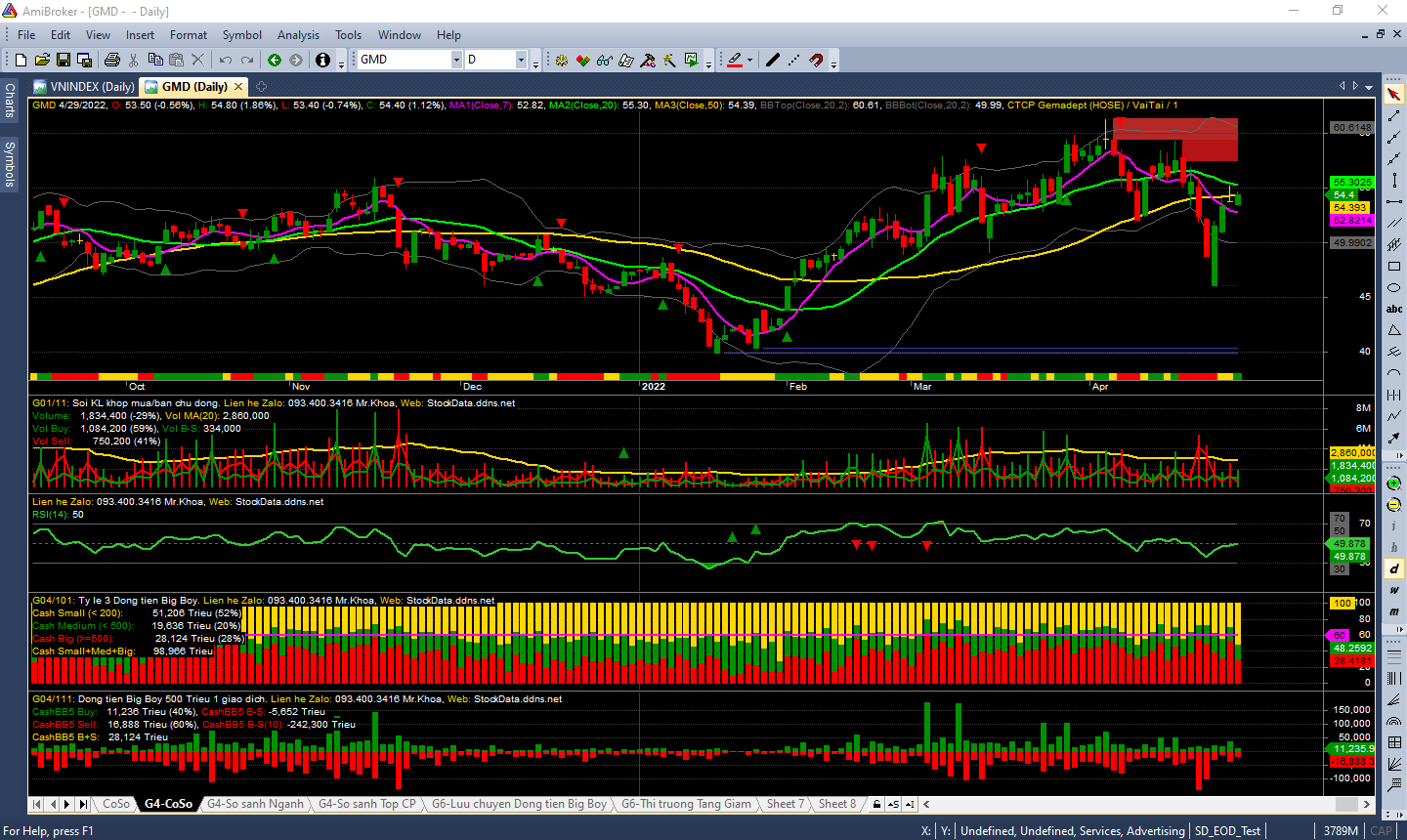Switch to the CoSo sheet tab
This screenshot has width=1407, height=840.
click(x=116, y=804)
